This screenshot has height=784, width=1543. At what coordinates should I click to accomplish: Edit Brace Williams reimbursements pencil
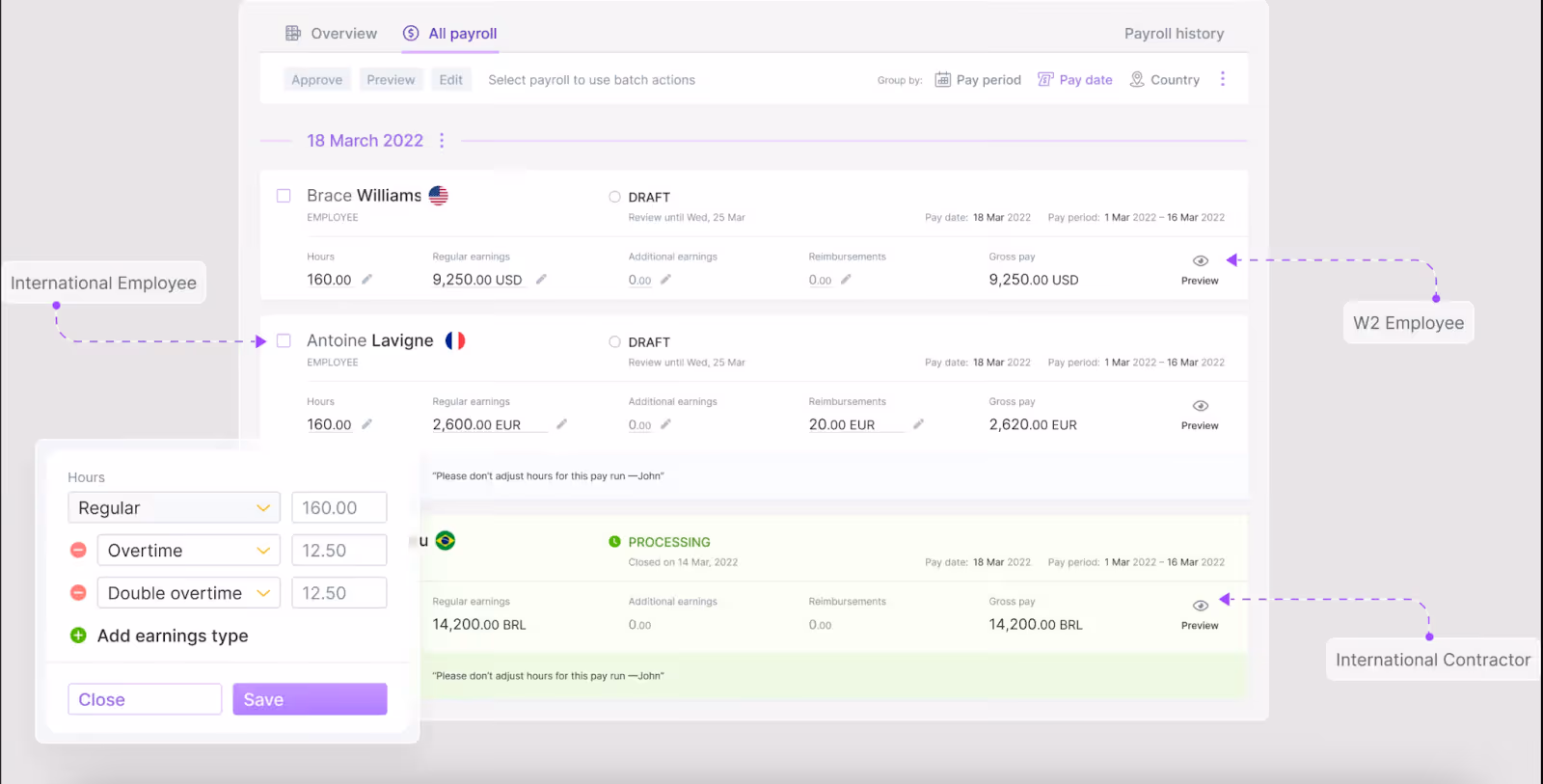[x=846, y=280]
